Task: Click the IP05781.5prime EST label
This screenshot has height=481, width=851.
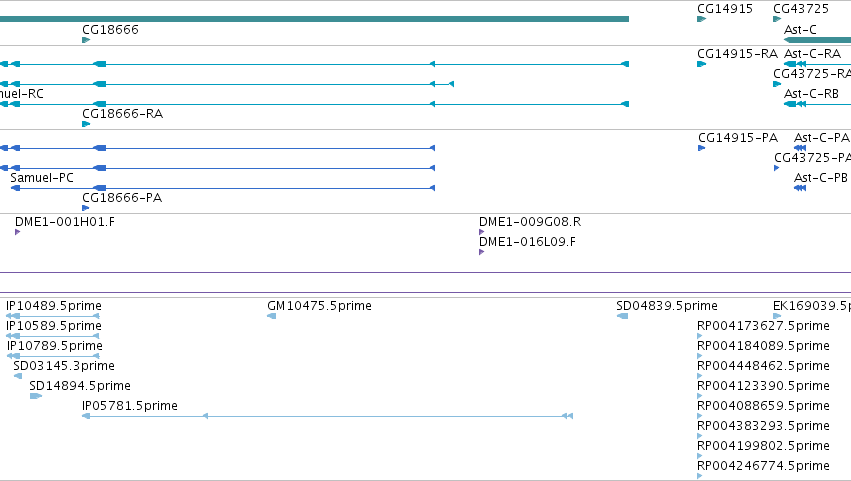Action: click(x=130, y=406)
